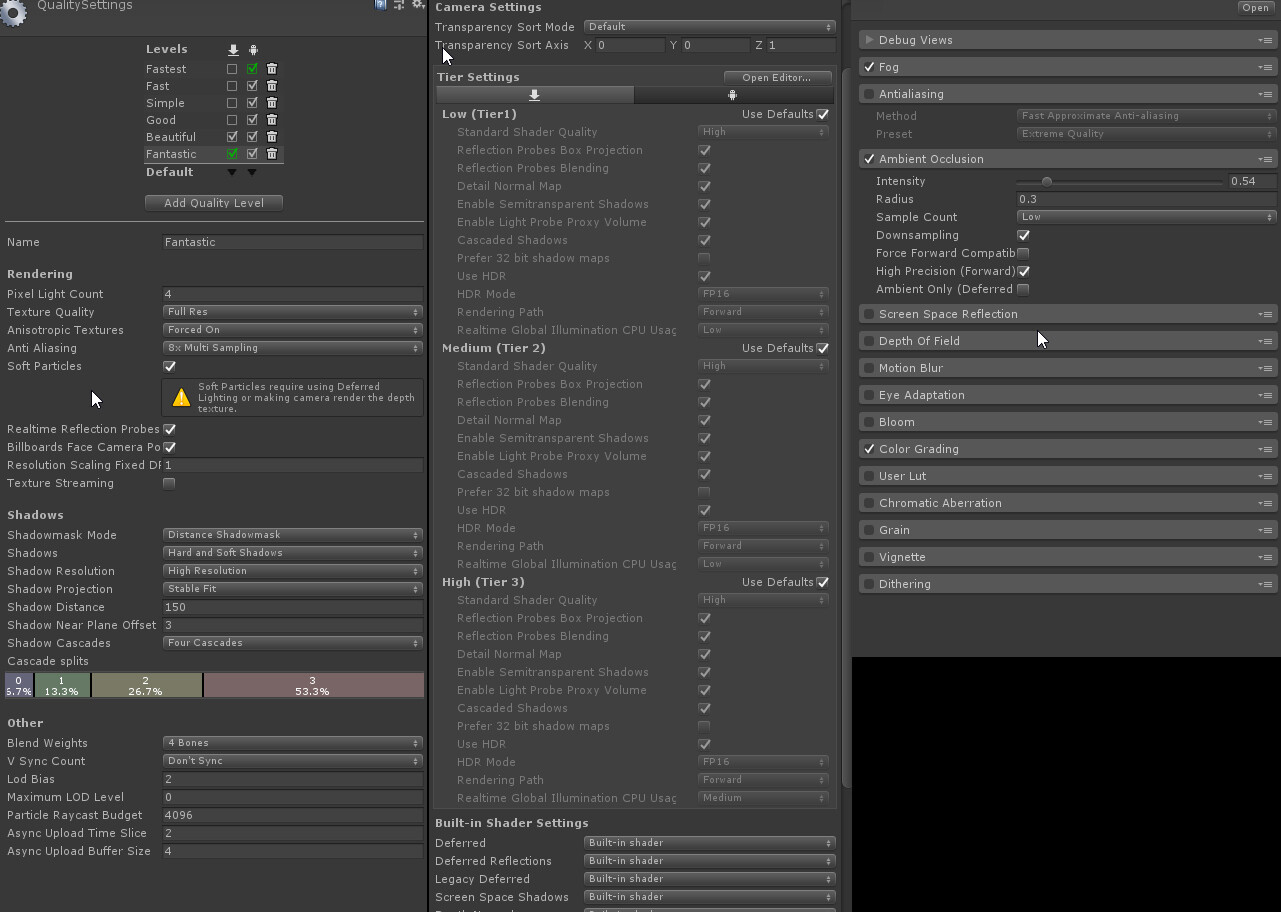Open the Anti Aliasing dropdown showing 8x Multi Sampling
1281x912 pixels.
click(292, 348)
